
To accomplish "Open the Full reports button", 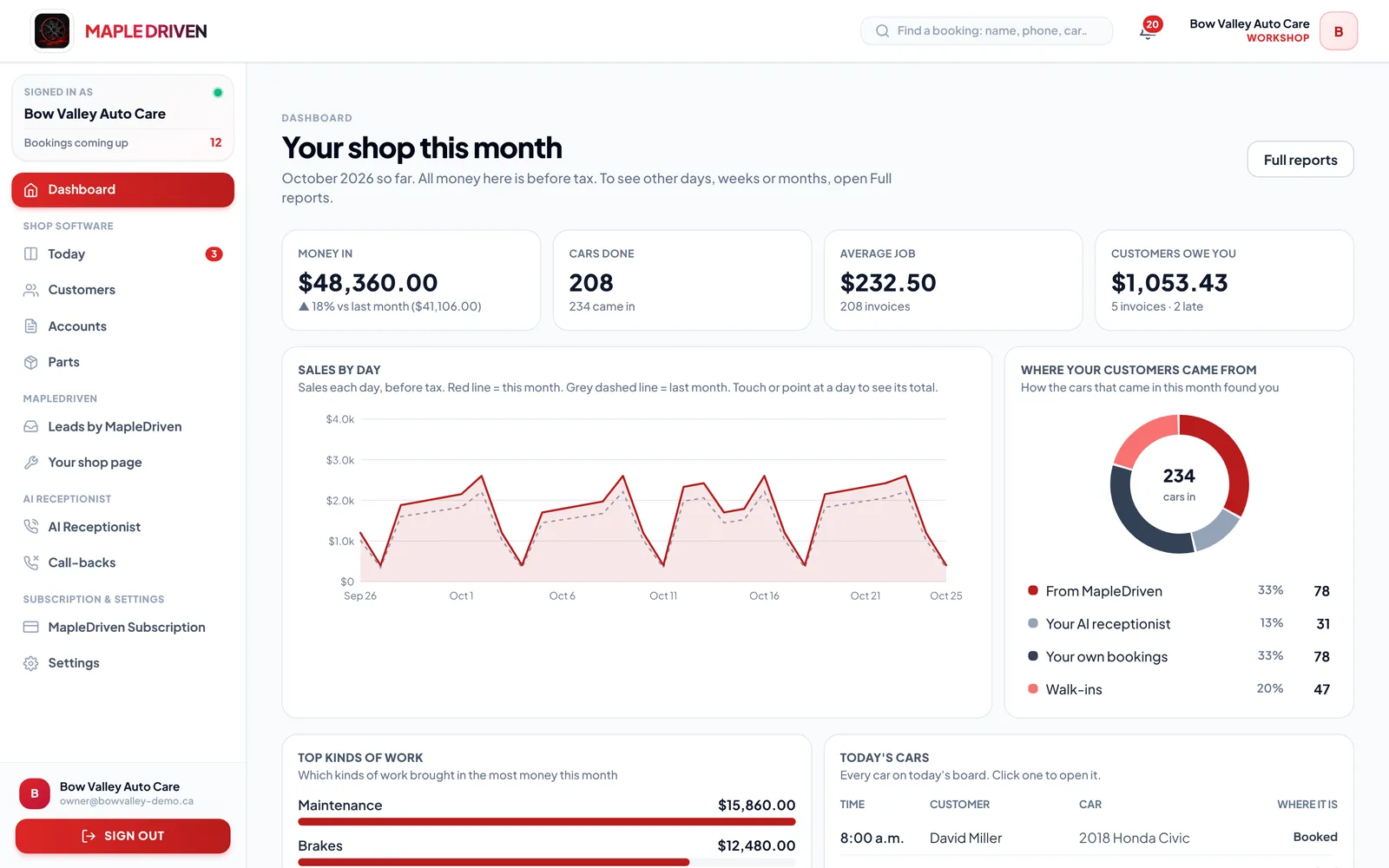I will click(1300, 160).
